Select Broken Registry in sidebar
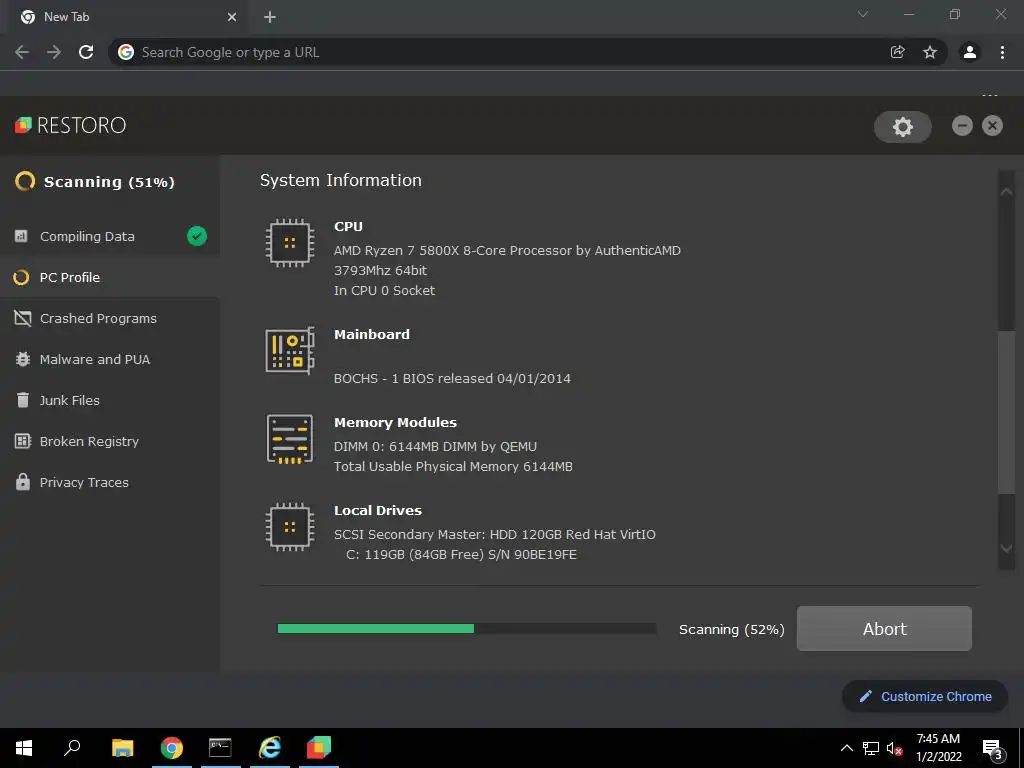 pyautogui.click(x=110, y=441)
